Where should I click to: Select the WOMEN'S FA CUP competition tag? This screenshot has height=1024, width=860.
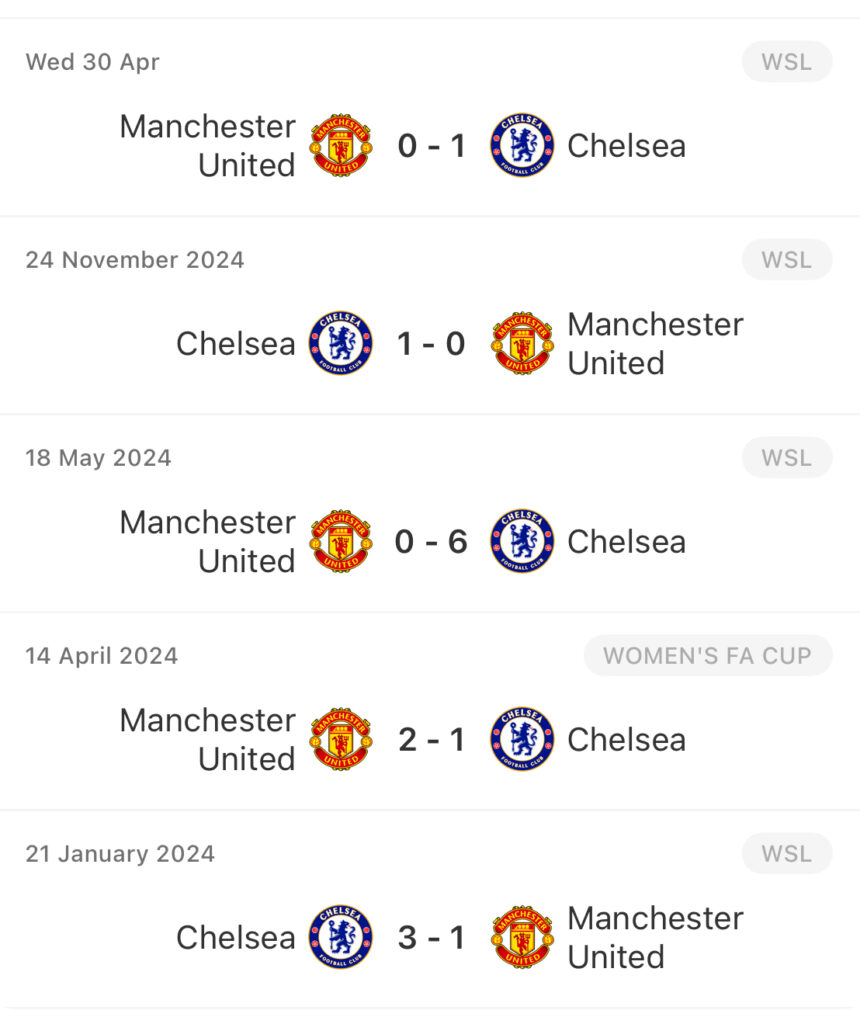tap(708, 656)
